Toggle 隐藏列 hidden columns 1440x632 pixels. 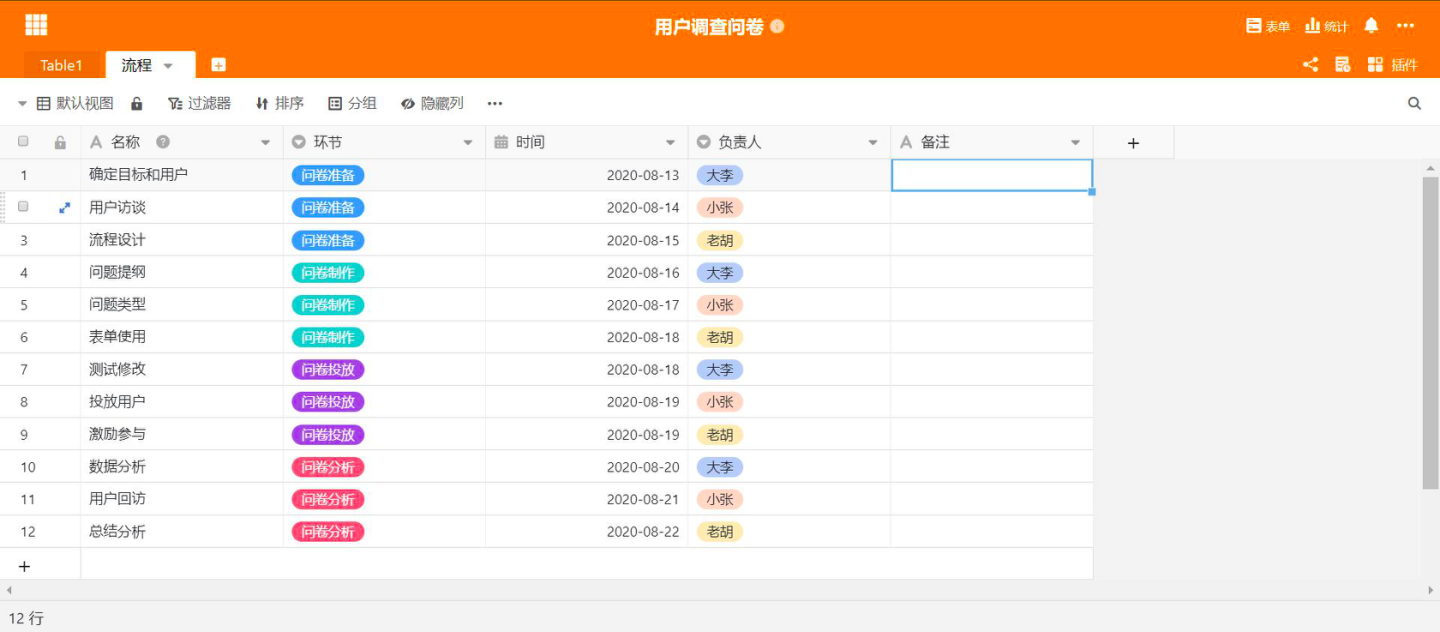(x=432, y=103)
